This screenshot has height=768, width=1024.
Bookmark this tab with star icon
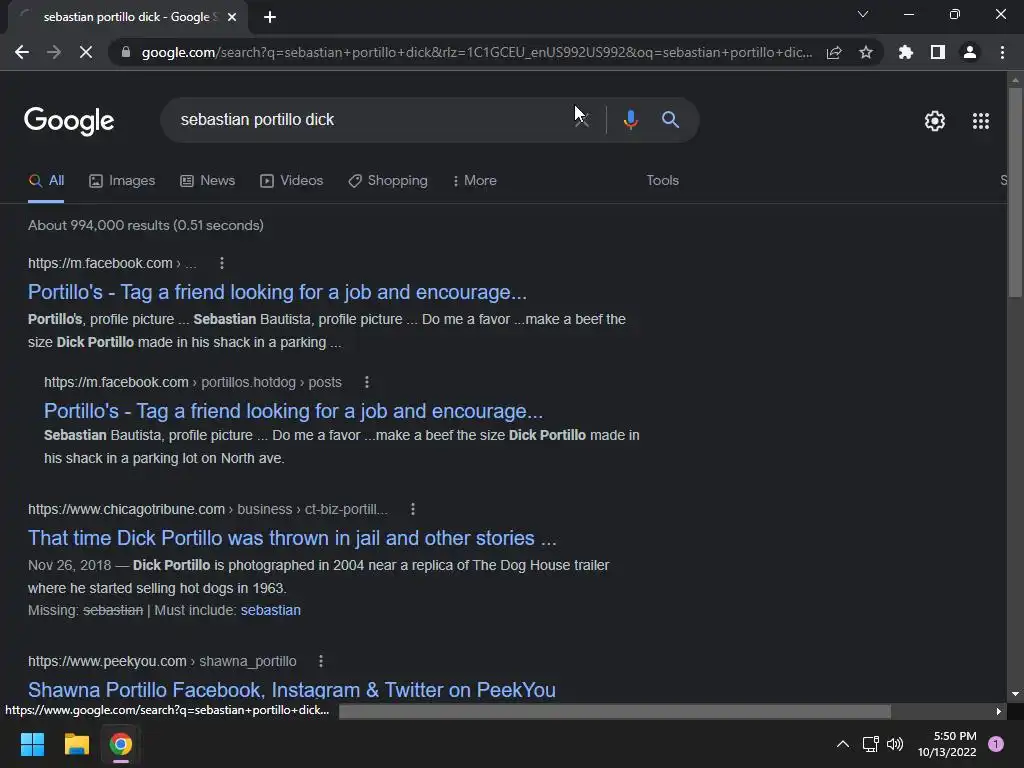pos(866,52)
